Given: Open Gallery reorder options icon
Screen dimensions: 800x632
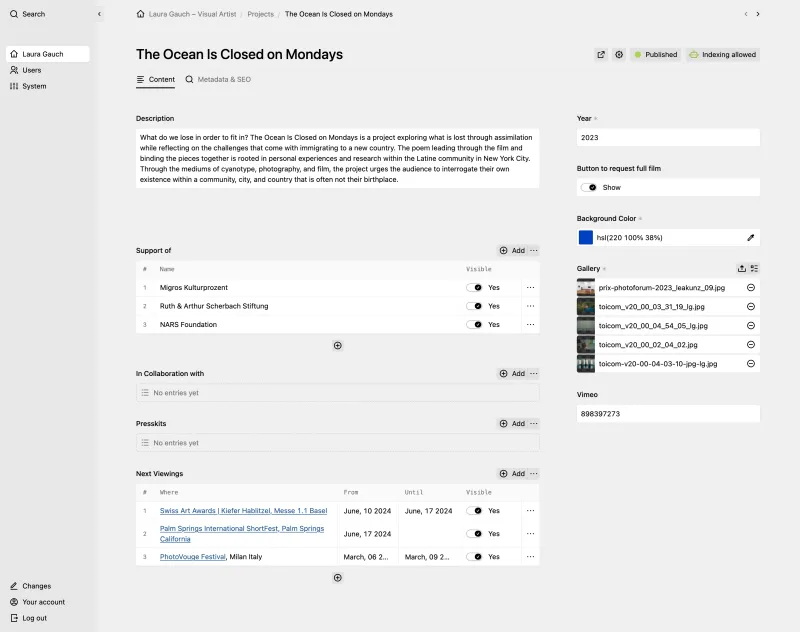Looking at the screenshot, I should (754, 268).
